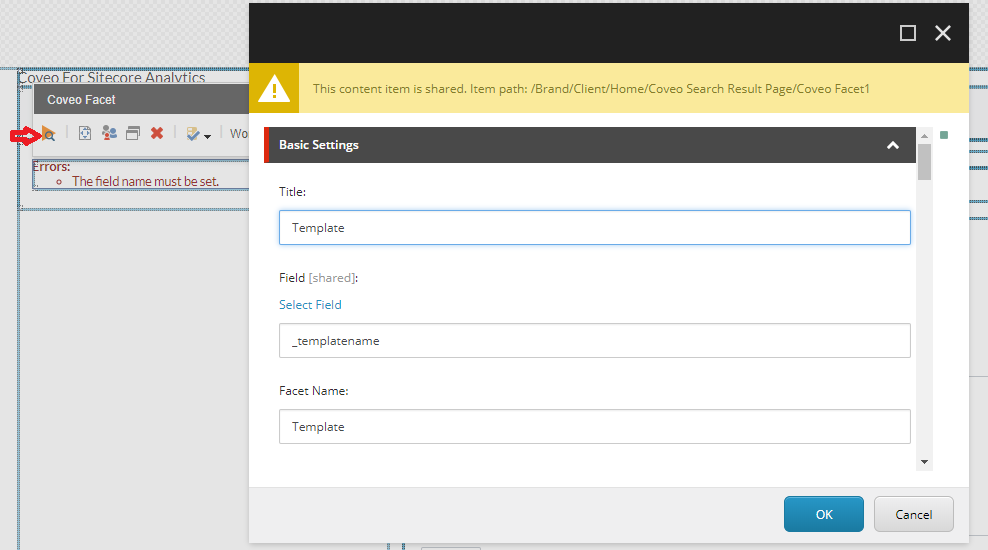988x550 pixels.
Task: Click the page with four arrows icon
Action: (x=84, y=133)
